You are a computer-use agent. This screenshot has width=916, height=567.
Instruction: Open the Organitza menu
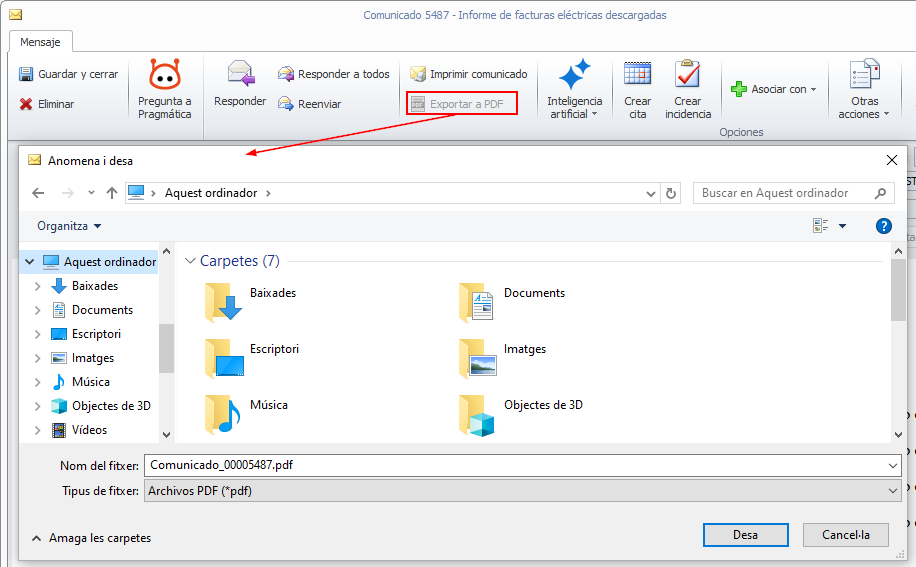point(69,226)
